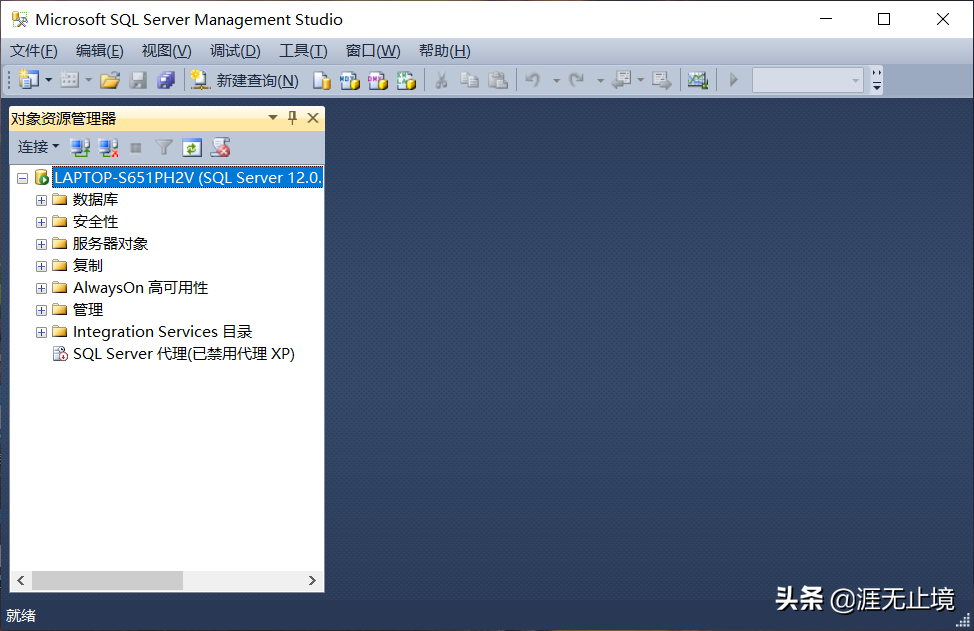Image resolution: width=974 pixels, height=631 pixels.
Task: Click the Delete script icon in Object Explorer
Action: click(x=221, y=148)
